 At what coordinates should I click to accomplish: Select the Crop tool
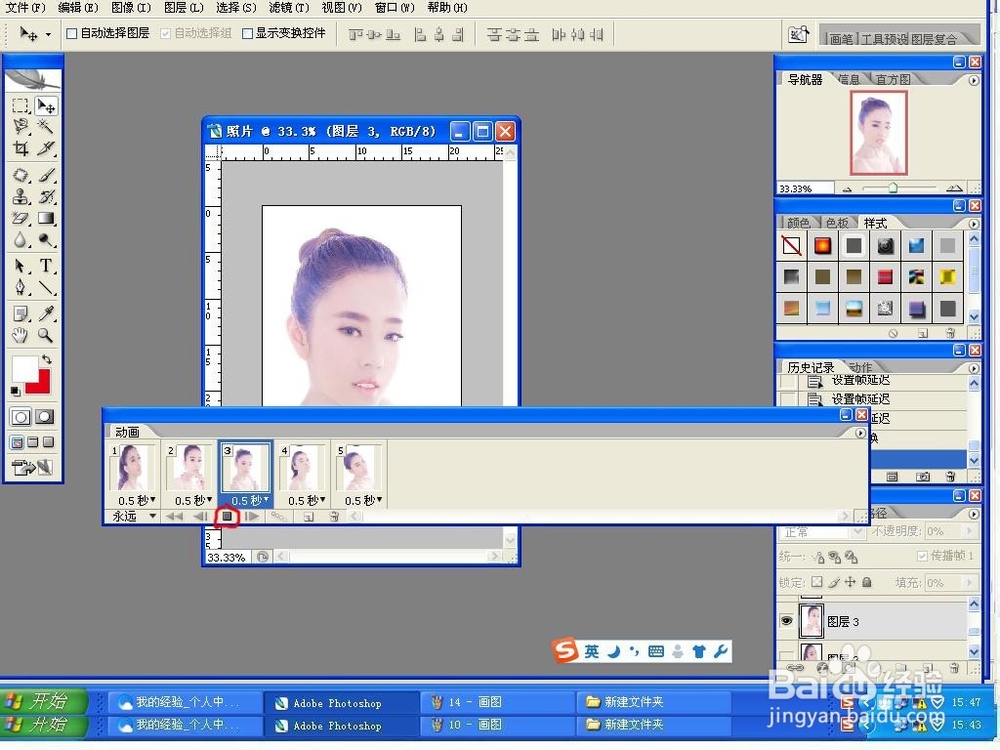20,148
